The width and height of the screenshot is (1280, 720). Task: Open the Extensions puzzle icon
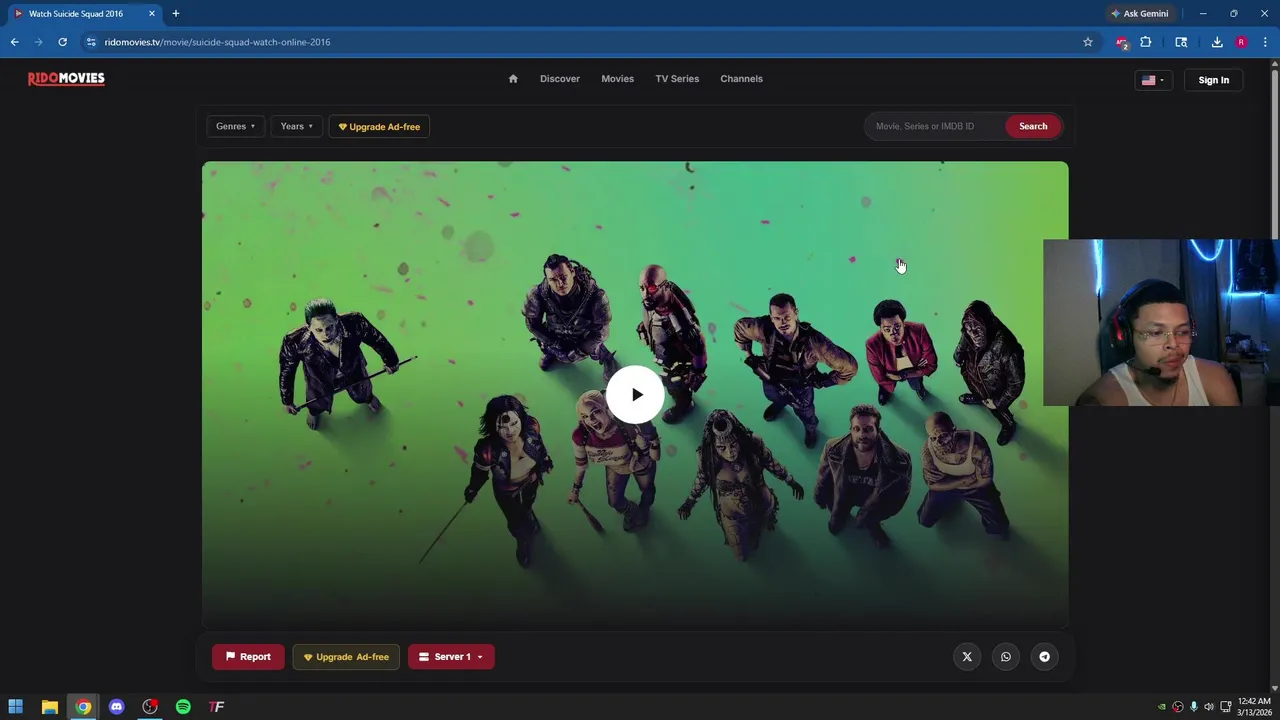[1146, 42]
